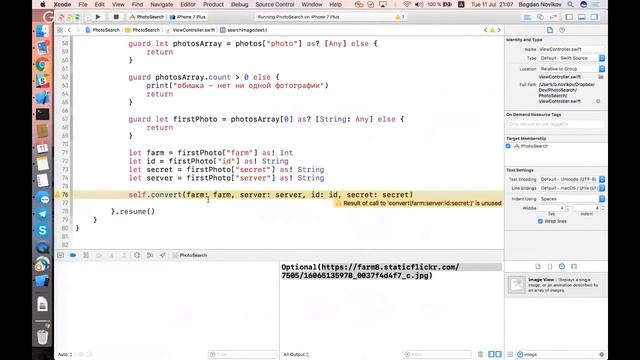Toggle PhotoSearch target membership checkbox
This screenshot has height=360, width=640.
(508, 146)
